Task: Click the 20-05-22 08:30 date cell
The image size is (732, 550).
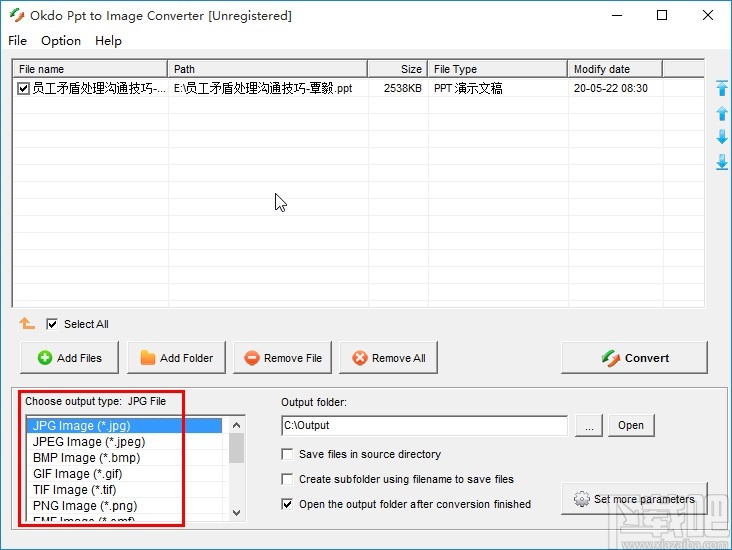Action: point(615,88)
